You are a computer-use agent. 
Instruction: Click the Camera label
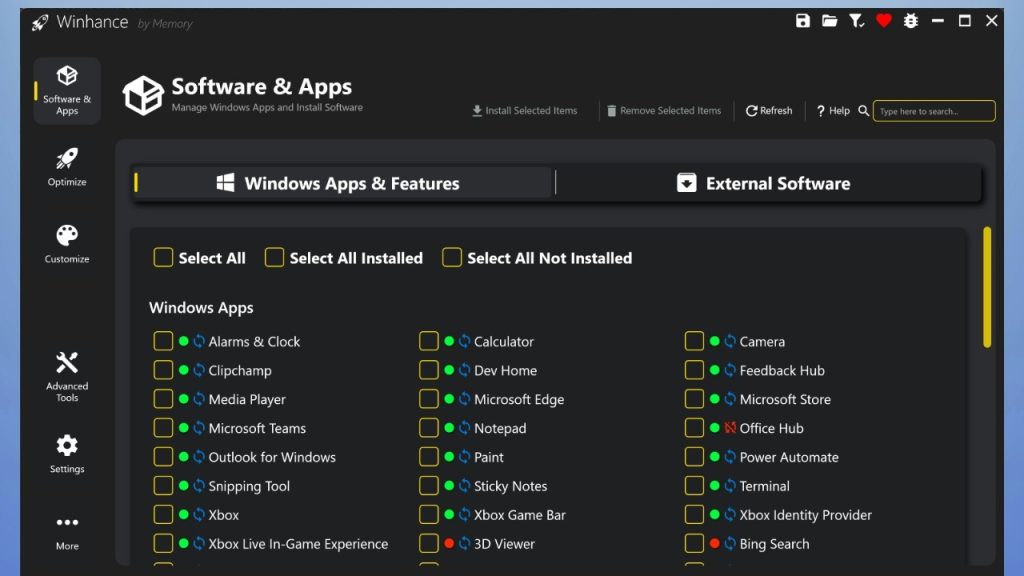click(x=762, y=342)
